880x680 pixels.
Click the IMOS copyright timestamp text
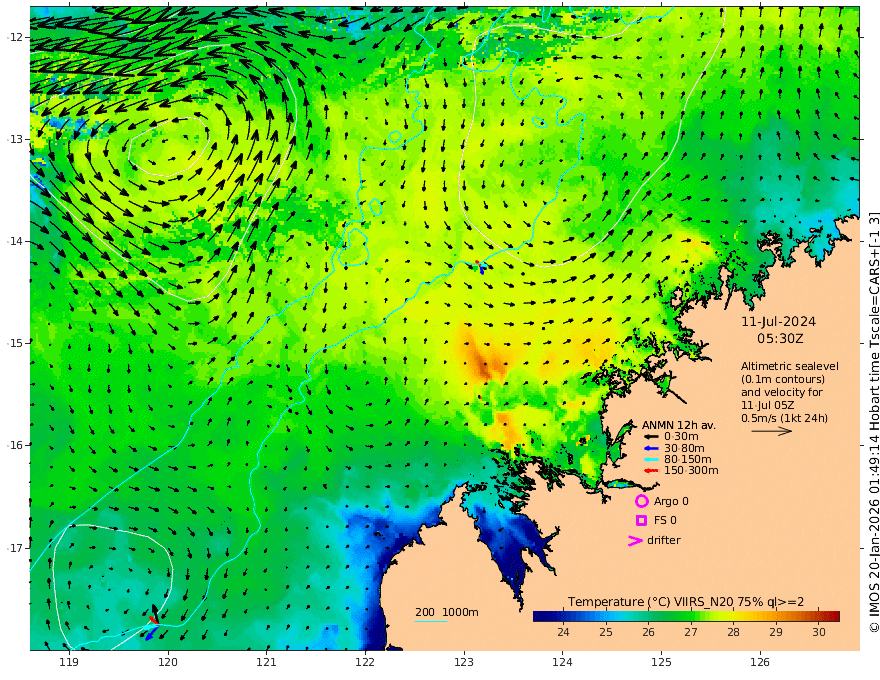[x=873, y=422]
